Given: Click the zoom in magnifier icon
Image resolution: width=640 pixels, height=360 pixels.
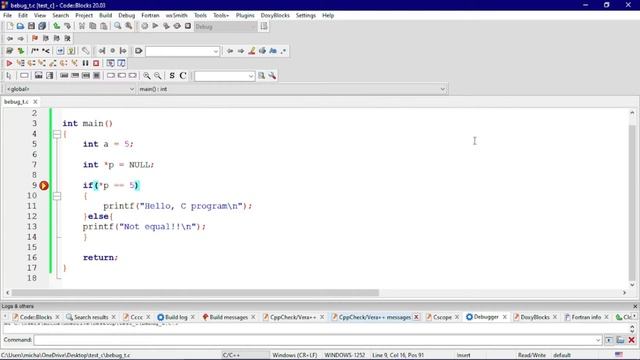Looking at the screenshot, I should [147, 76].
